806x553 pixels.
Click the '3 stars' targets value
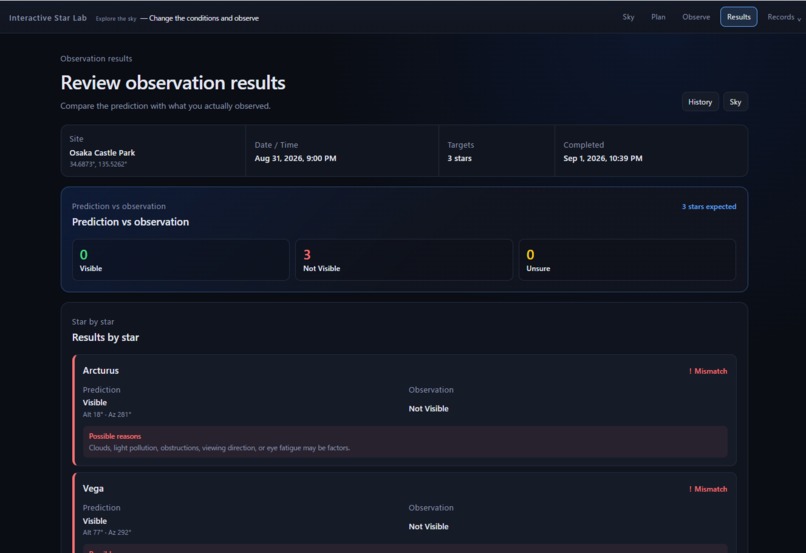pos(460,158)
